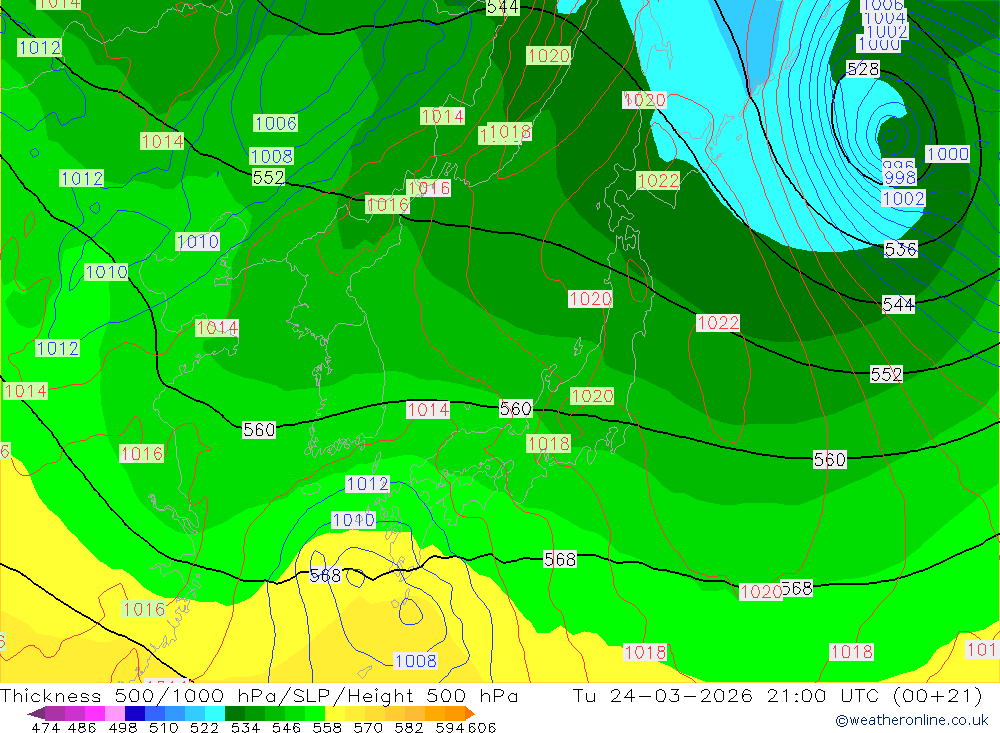This screenshot has height=733, width=1000.
Task: Click the bright yellow swatch beside the greens
Action: tap(335, 713)
